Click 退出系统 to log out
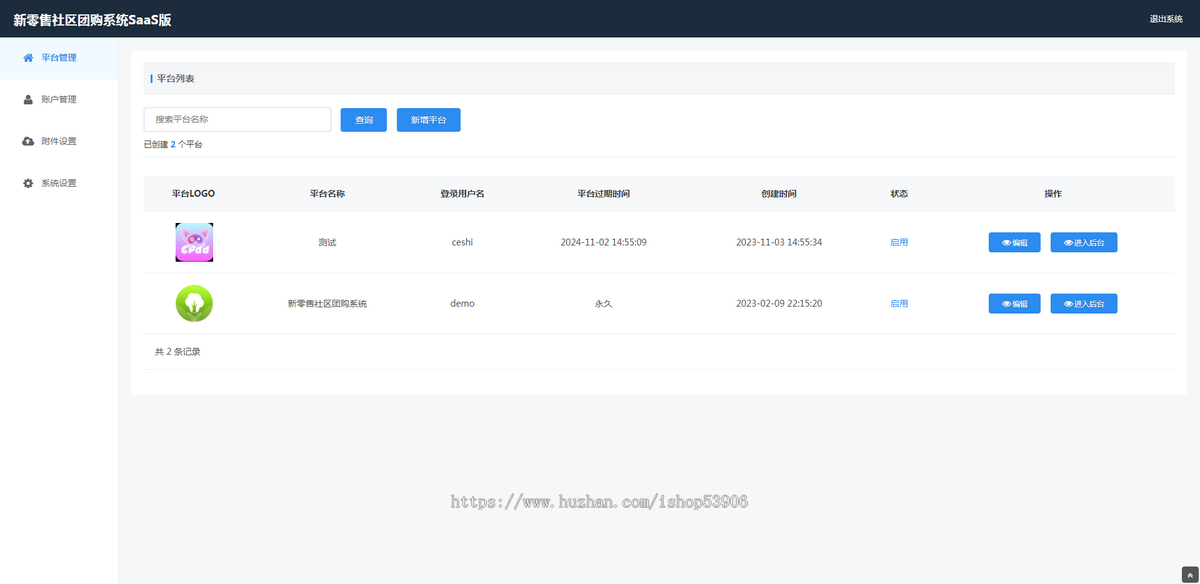1200x584 pixels. [1165, 19]
